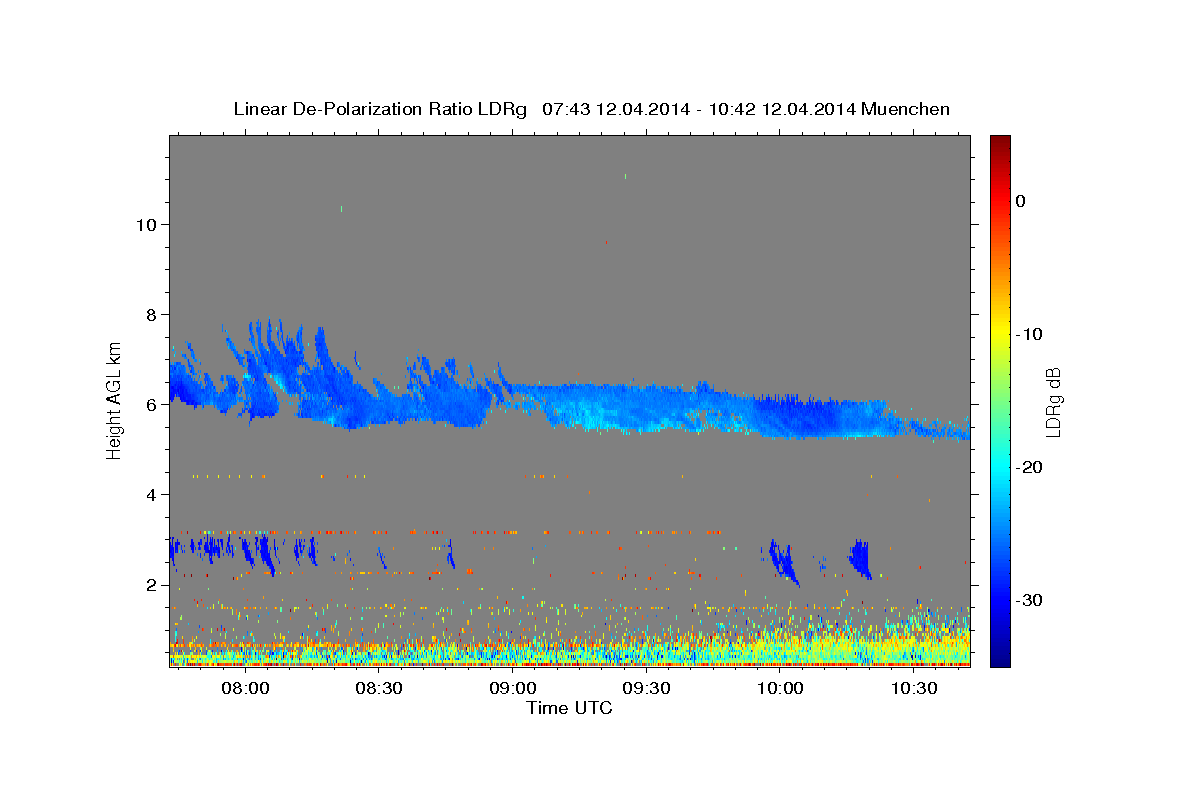
Task: Click the blue cloud layer near 6 km at 09:30
Action: pos(646,408)
